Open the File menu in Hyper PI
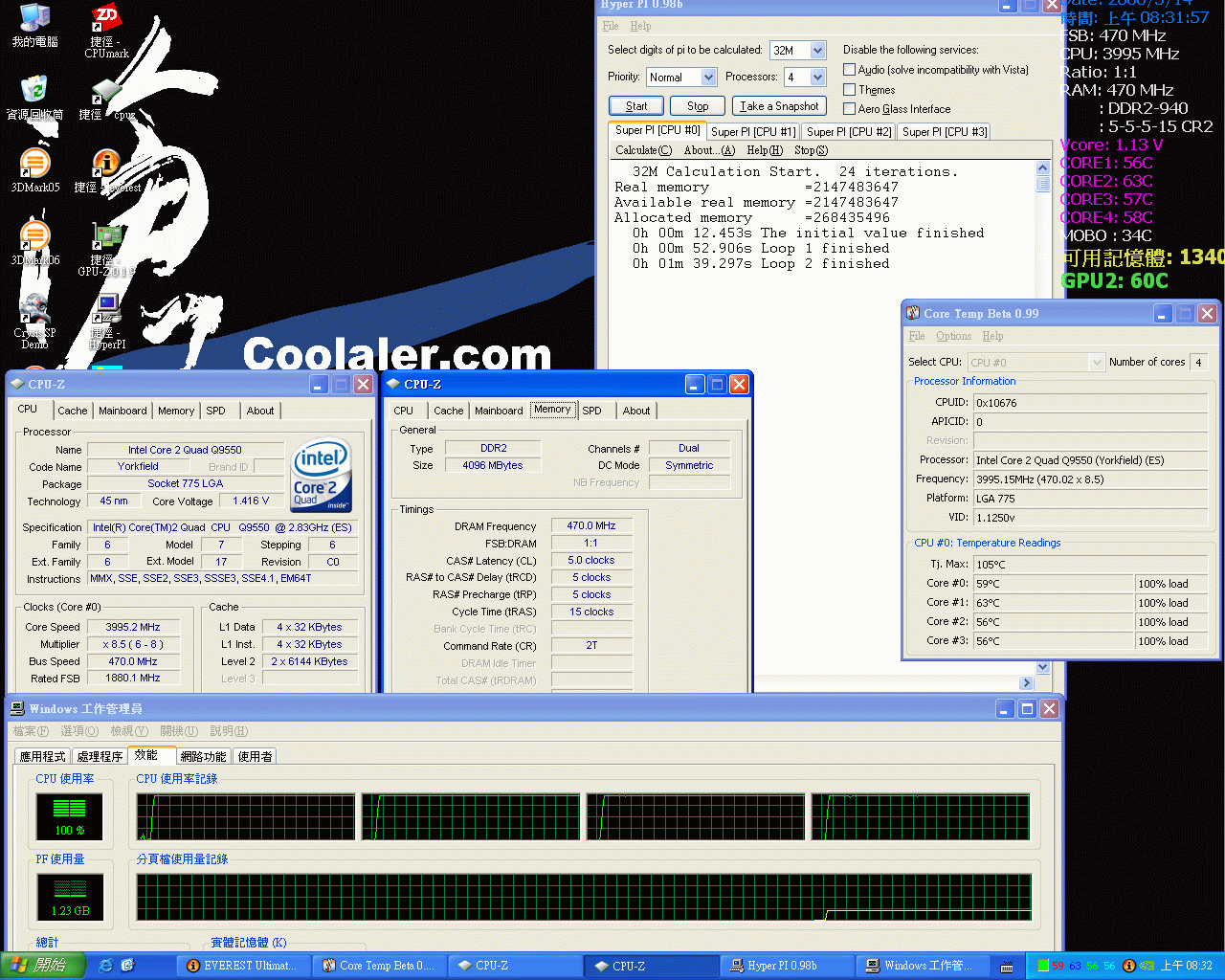The image size is (1225, 980). click(x=611, y=26)
